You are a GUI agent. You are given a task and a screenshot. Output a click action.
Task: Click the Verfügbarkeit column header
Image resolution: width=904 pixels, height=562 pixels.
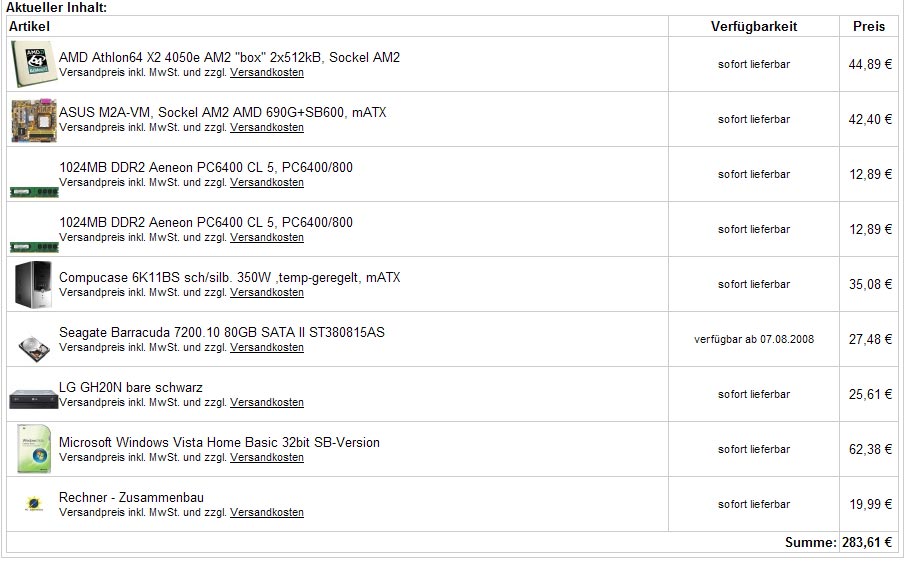click(x=754, y=26)
